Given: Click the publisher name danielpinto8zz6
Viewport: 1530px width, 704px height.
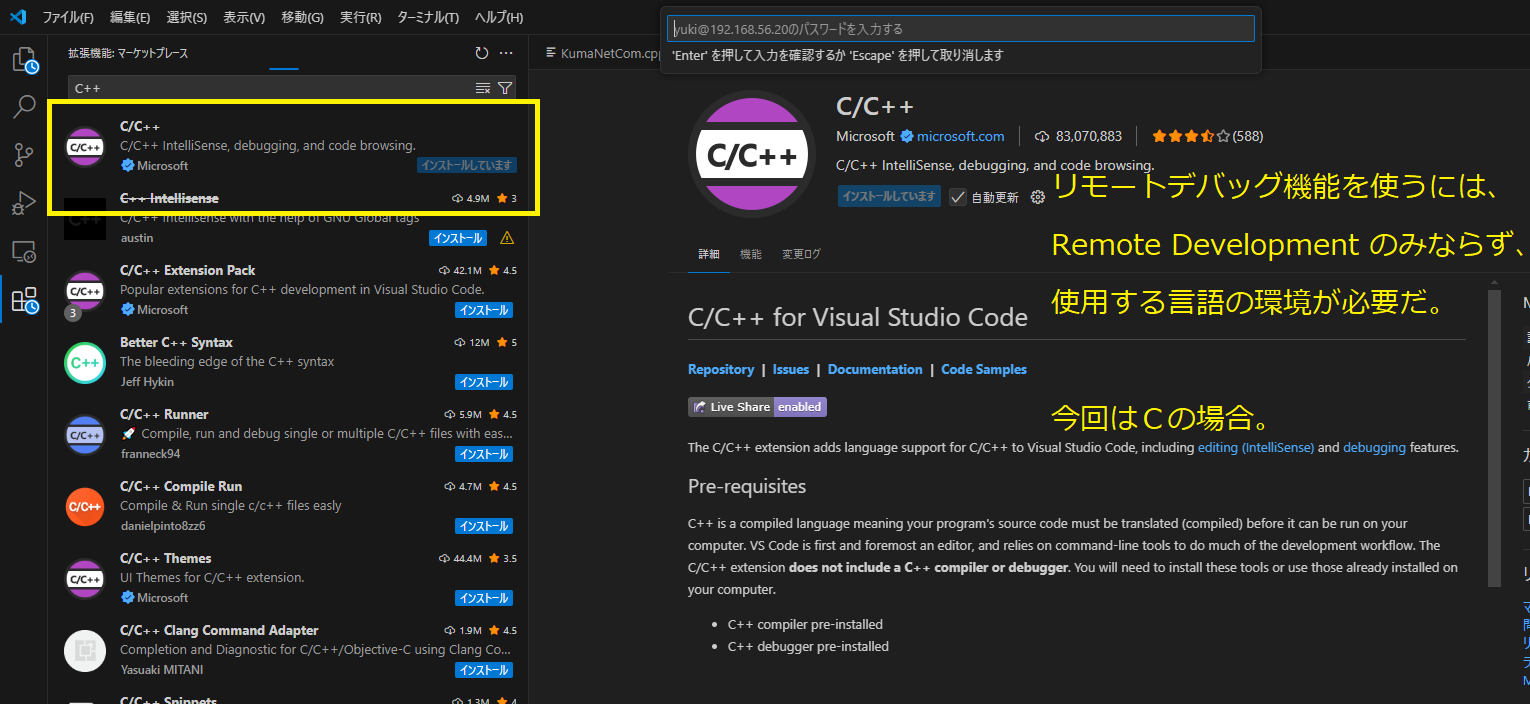Looking at the screenshot, I should point(163,526).
